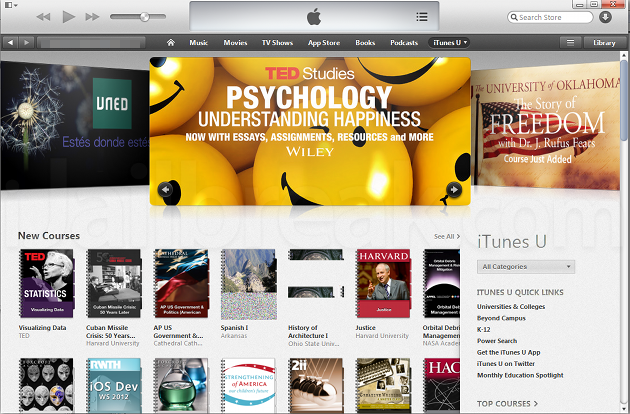The width and height of the screenshot is (630, 414).
Task: Open iTunes U on Twitter link
Action: click(x=506, y=363)
